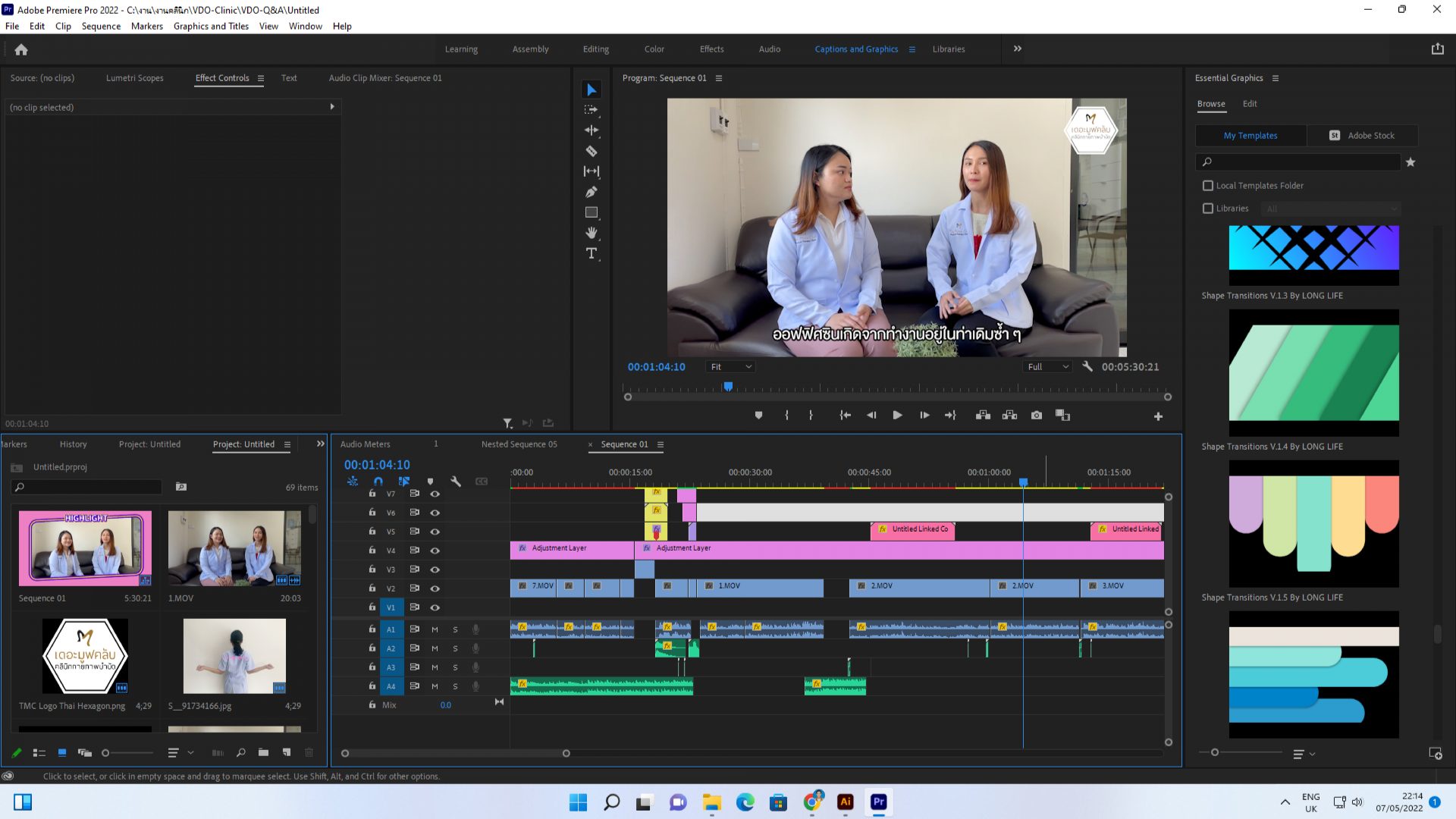The width and height of the screenshot is (1456, 819).
Task: Toggle Linked Selection in timeline
Action: 404,482
